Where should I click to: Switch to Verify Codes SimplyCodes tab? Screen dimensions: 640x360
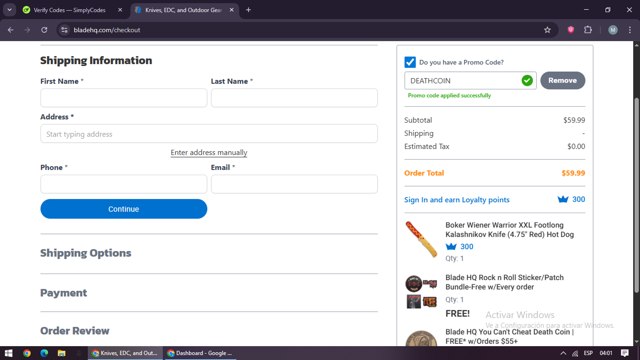click(x=69, y=10)
